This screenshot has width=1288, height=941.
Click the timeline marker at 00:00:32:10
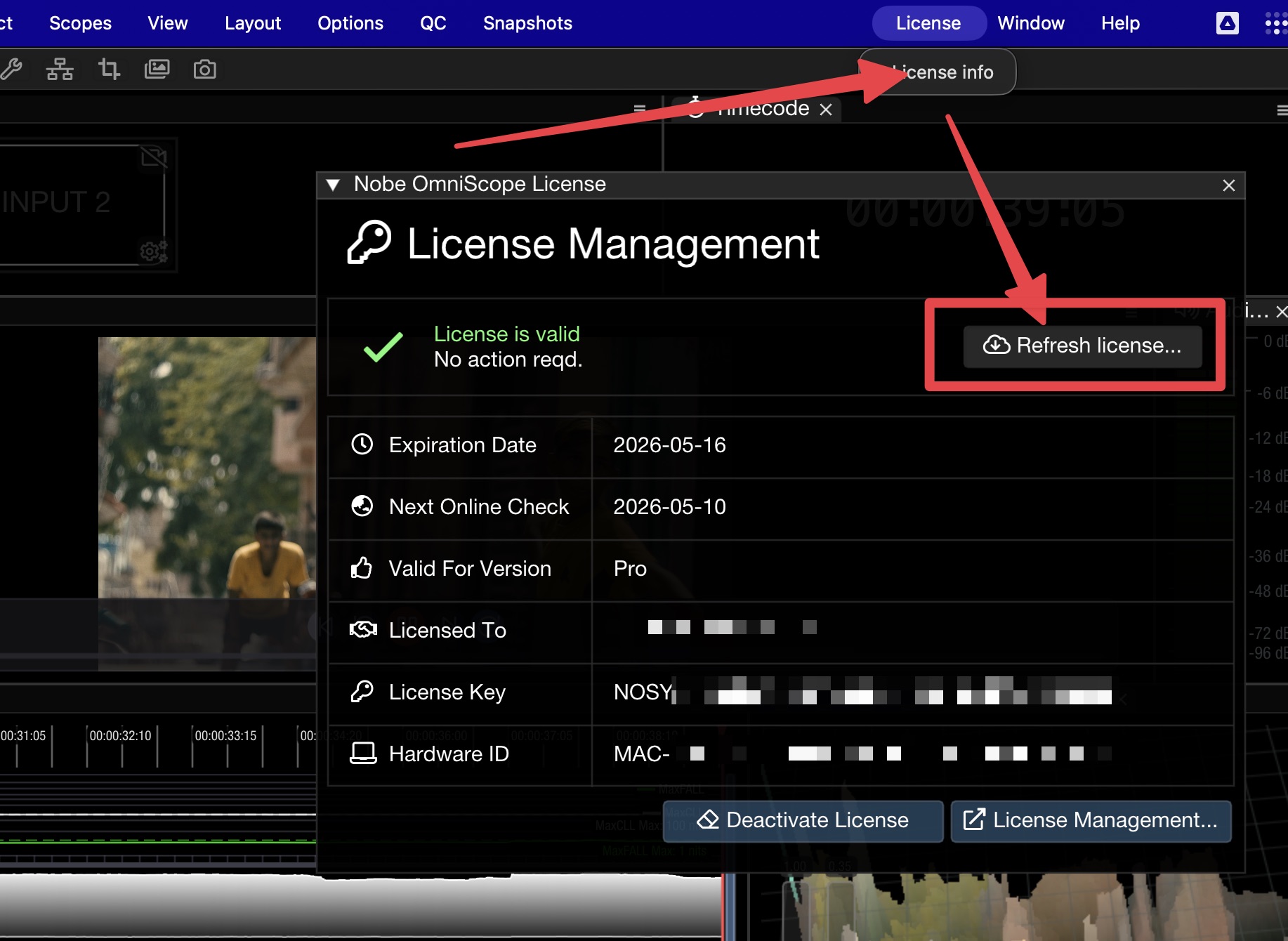click(x=120, y=735)
